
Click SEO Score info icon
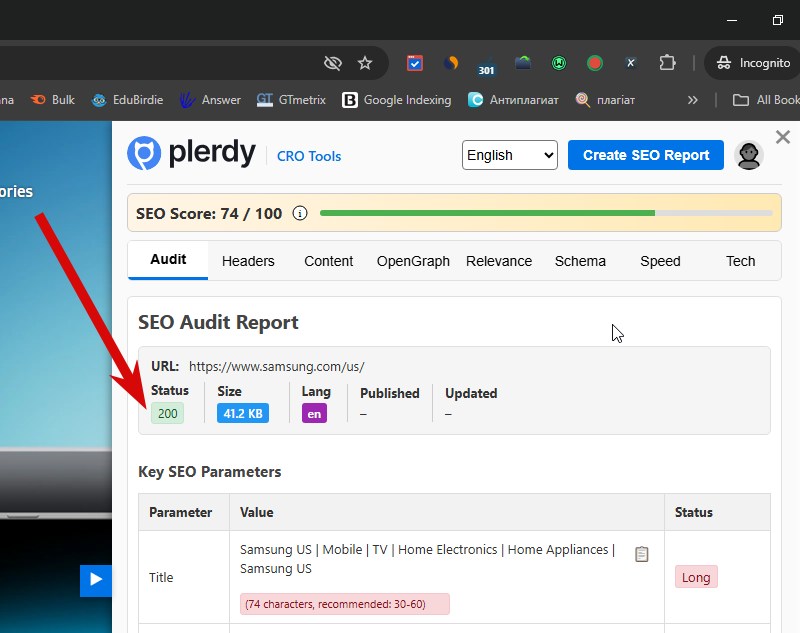tap(300, 213)
